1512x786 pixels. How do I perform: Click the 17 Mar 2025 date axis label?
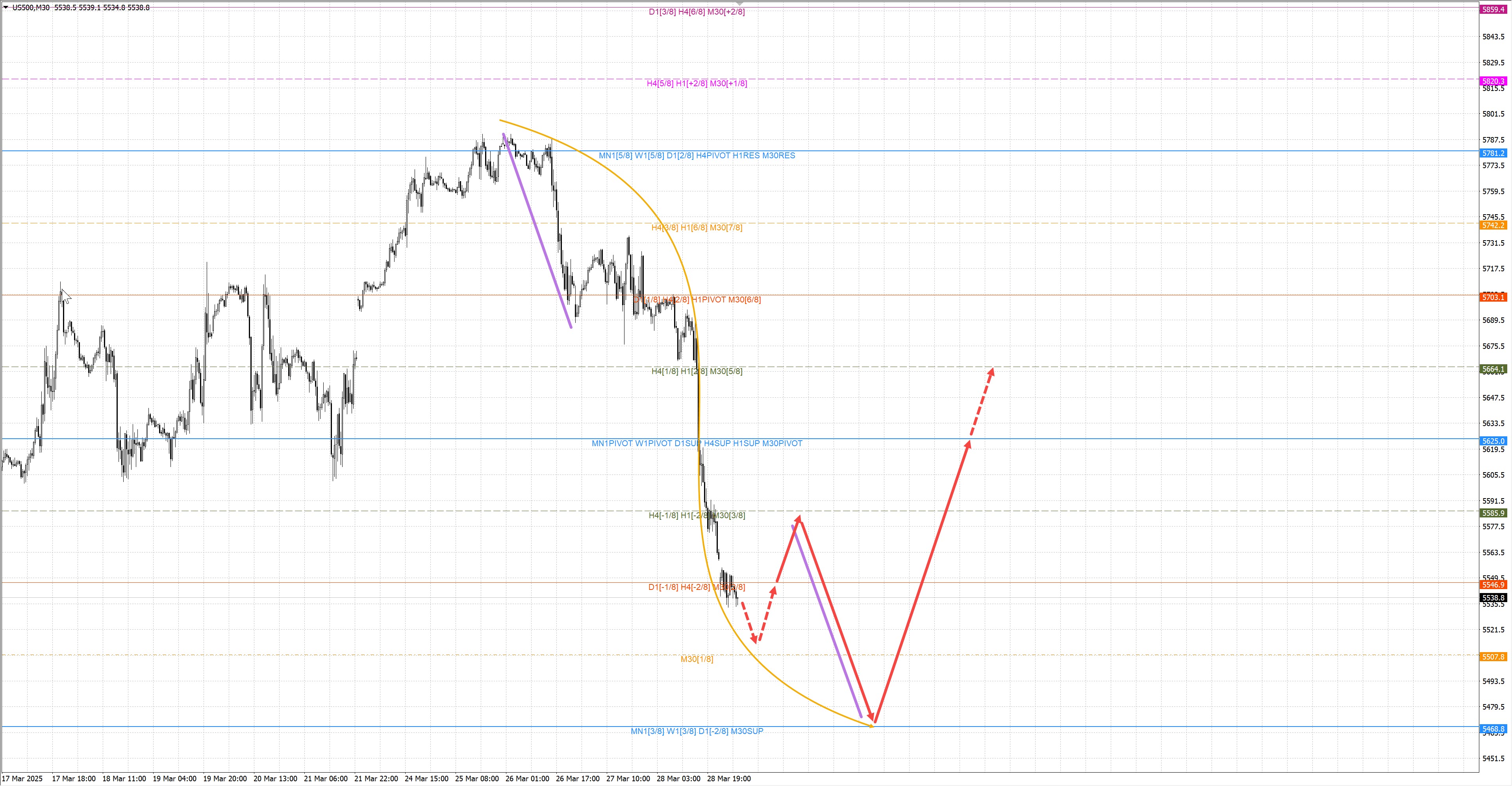coord(22,779)
